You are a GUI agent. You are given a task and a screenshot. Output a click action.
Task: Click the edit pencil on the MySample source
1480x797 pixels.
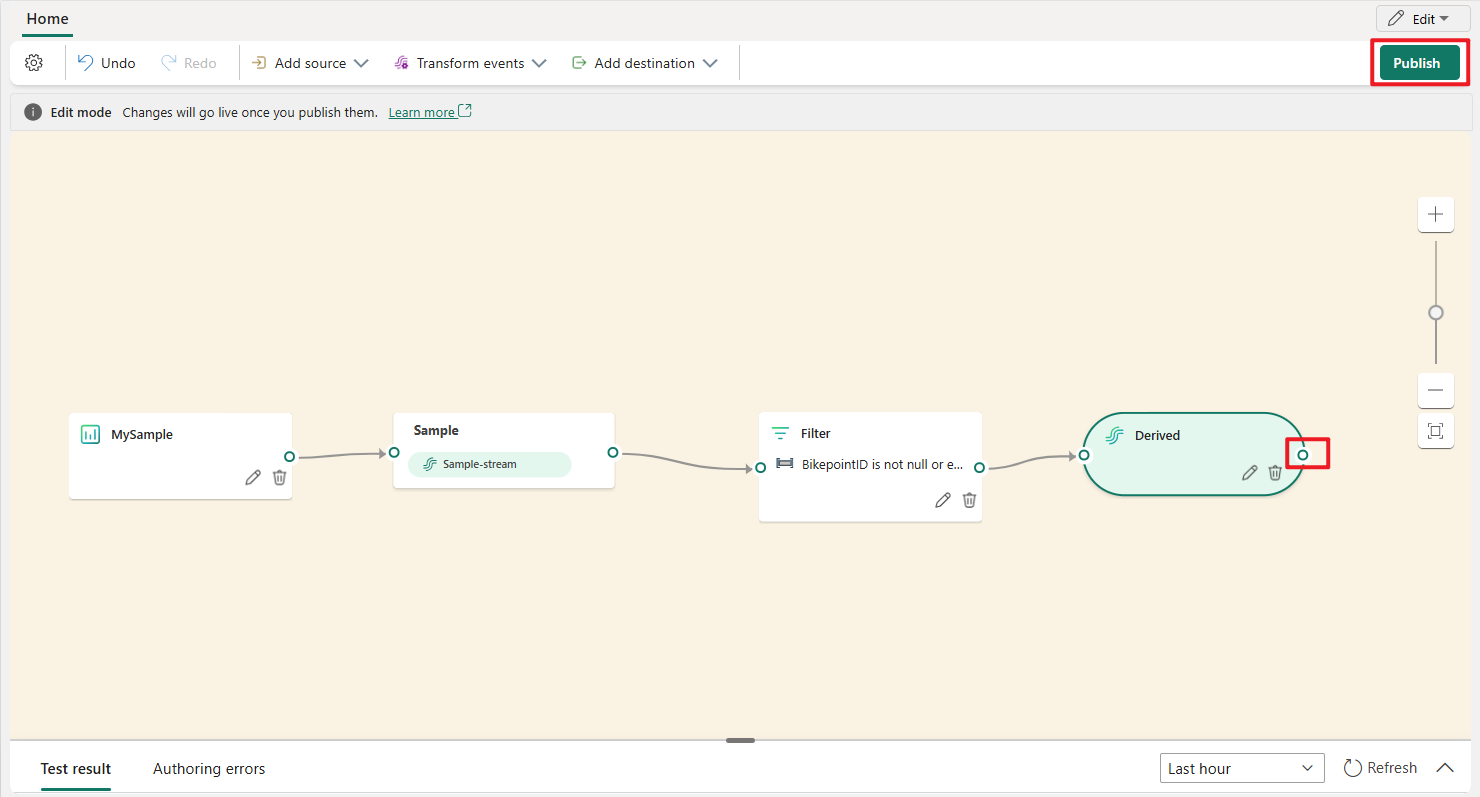point(252,477)
